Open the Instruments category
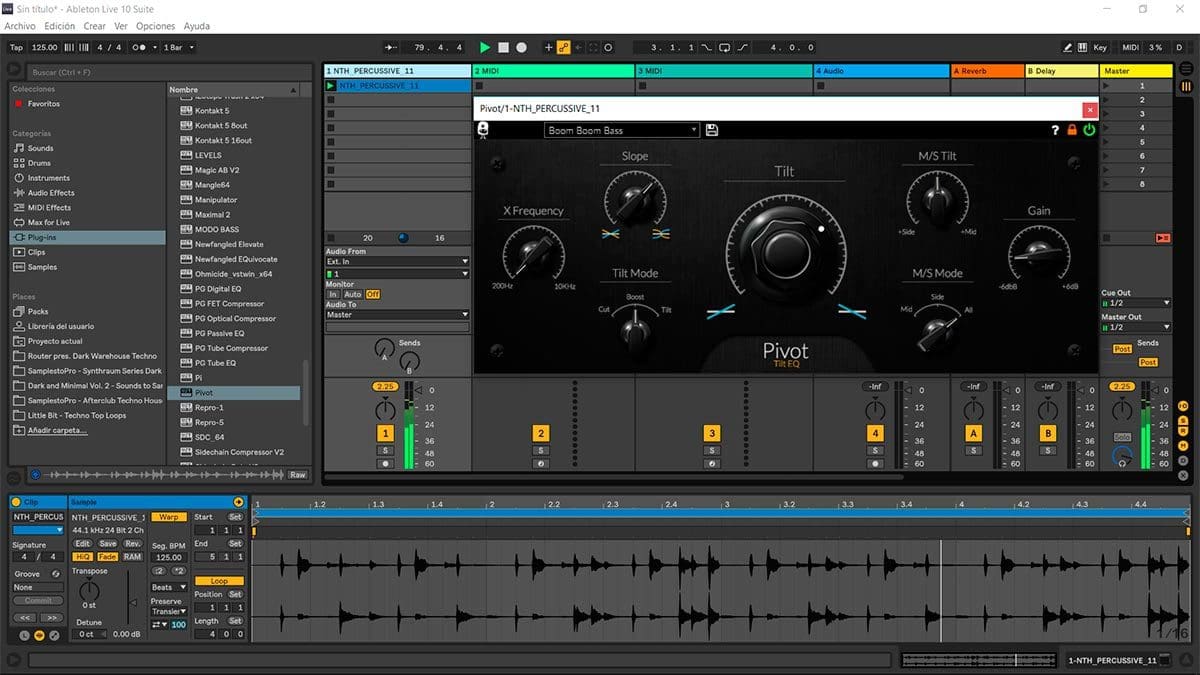 (x=49, y=178)
